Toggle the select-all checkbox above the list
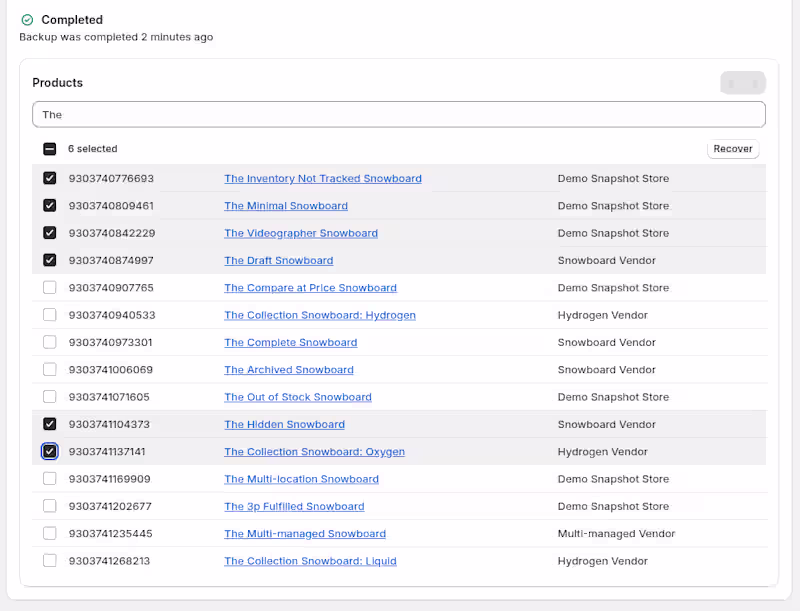The height and width of the screenshot is (611, 800). [49, 148]
